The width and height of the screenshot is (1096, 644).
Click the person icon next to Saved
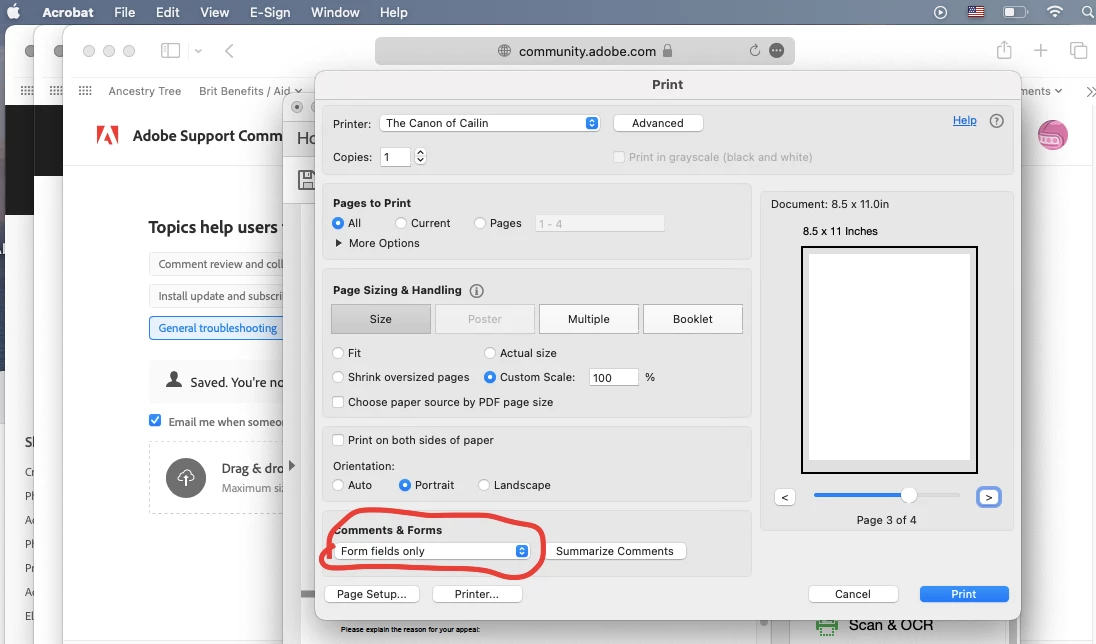point(173,380)
